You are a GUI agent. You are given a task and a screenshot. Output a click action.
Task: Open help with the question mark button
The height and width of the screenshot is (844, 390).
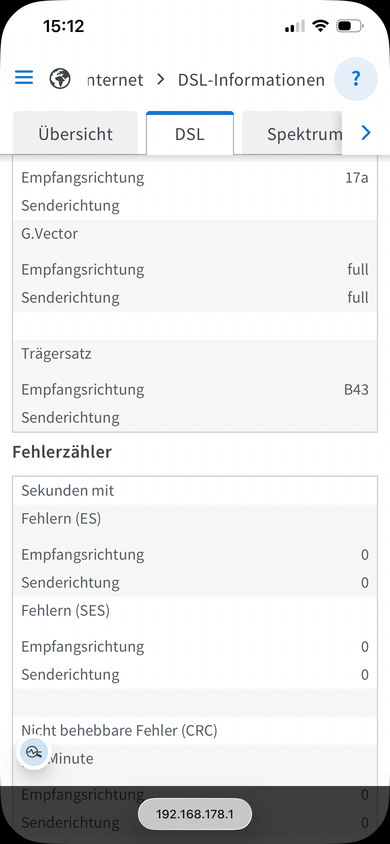coord(356,79)
